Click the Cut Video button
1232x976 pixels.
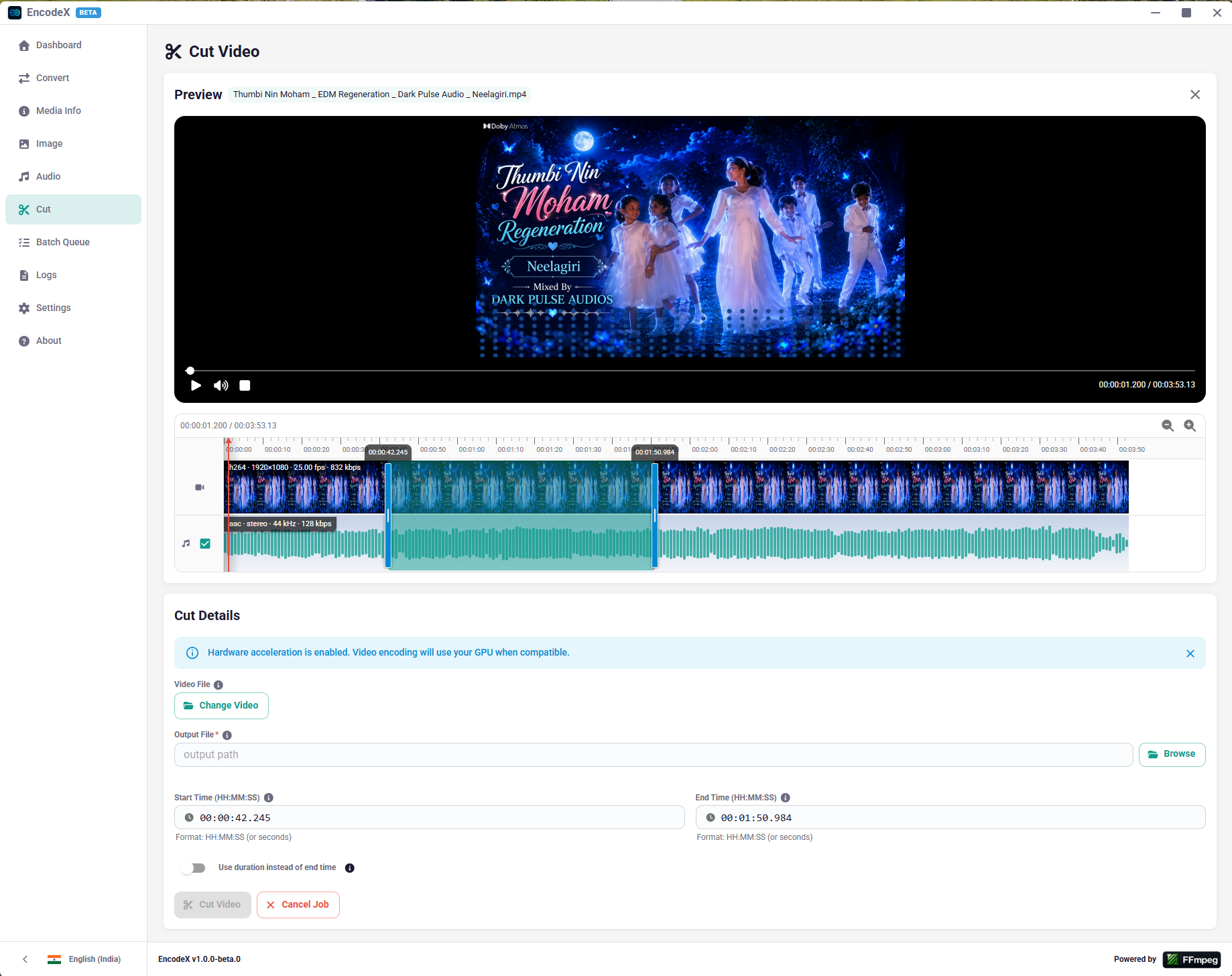tap(212, 905)
